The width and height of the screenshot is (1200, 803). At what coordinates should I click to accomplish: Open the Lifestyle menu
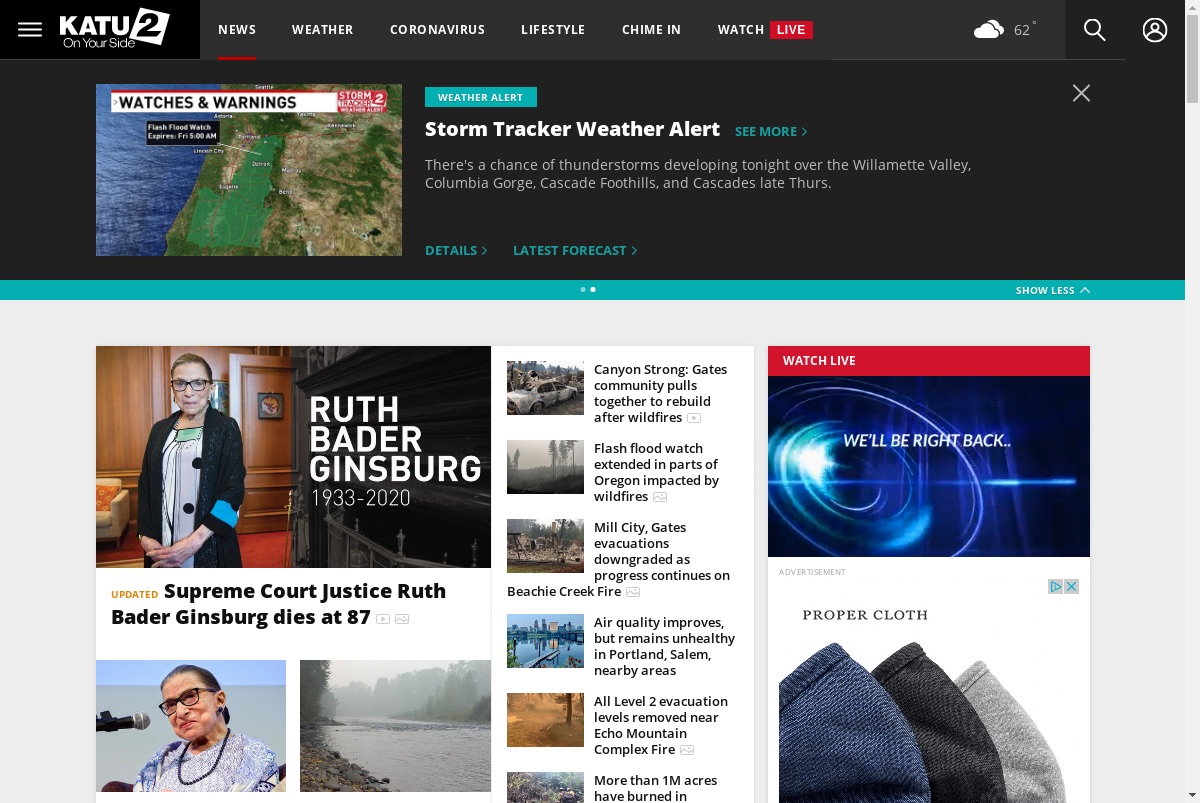[x=553, y=30]
